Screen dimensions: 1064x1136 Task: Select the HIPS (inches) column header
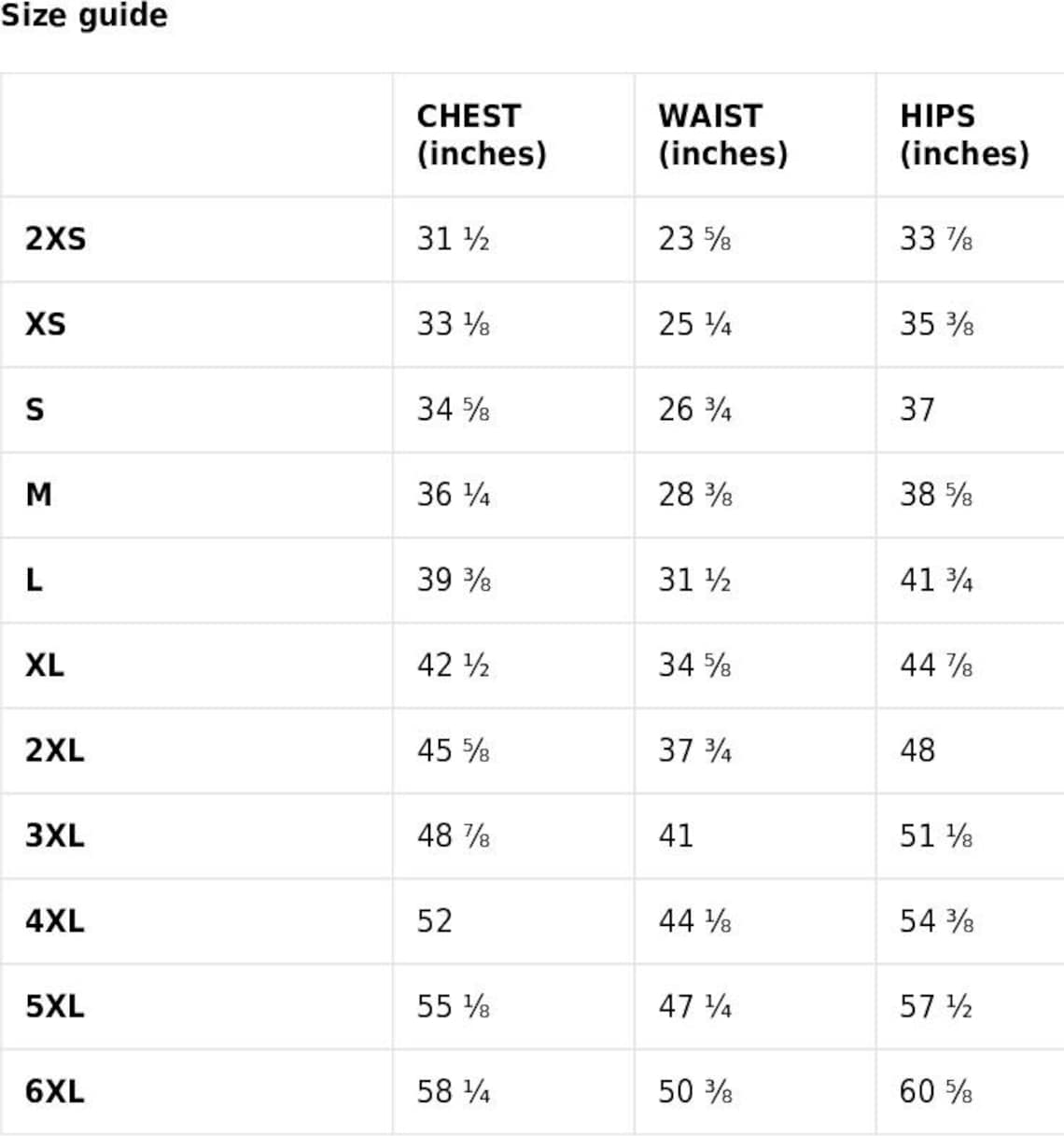[x=965, y=134]
